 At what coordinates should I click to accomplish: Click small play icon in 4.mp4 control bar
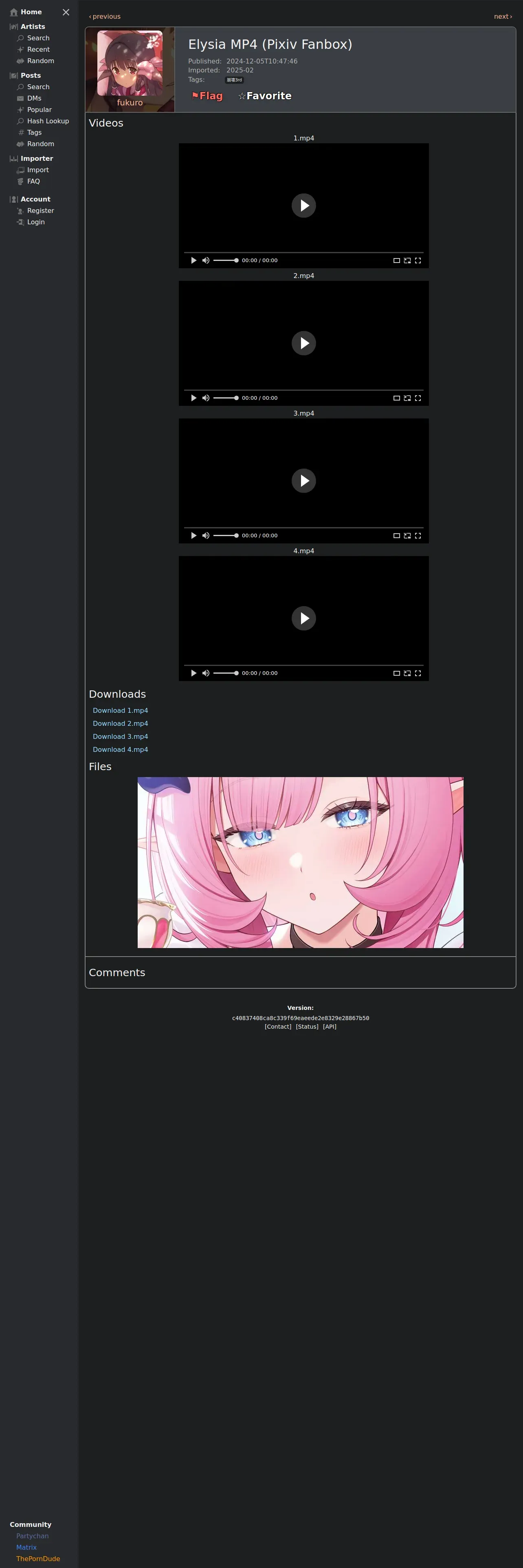[x=193, y=673]
